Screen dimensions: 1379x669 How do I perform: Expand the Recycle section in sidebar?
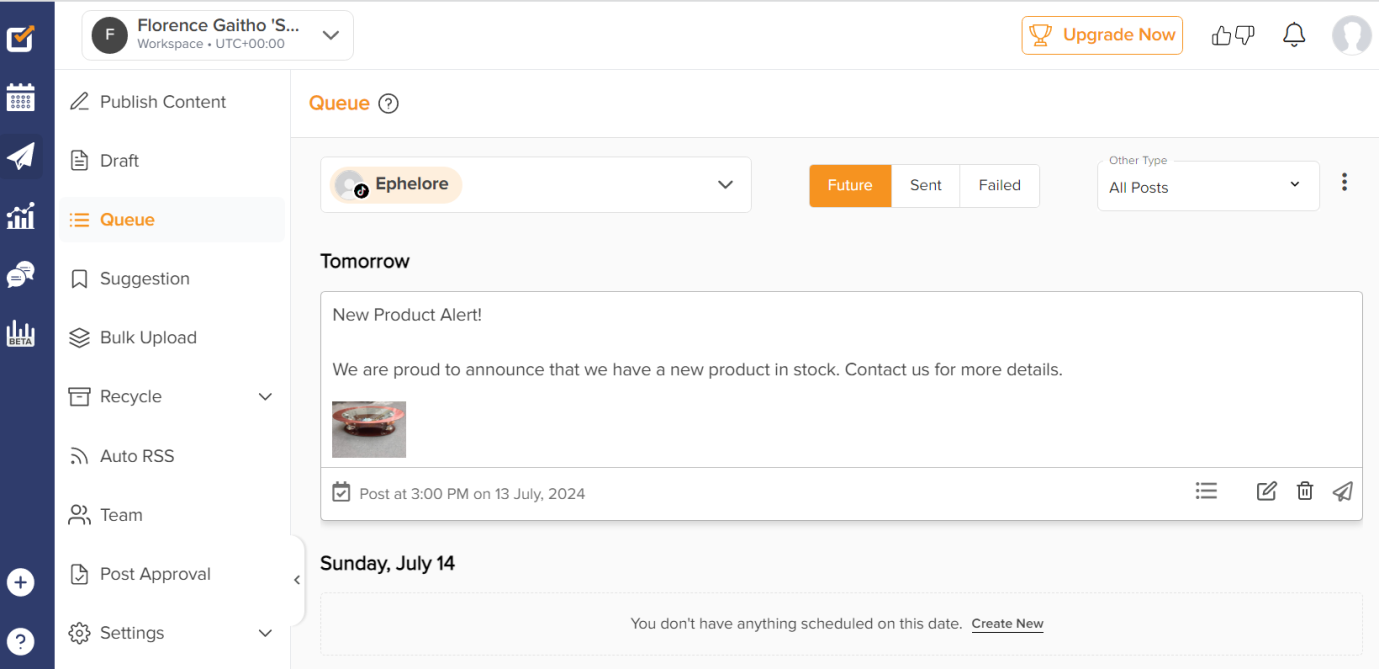click(x=265, y=396)
